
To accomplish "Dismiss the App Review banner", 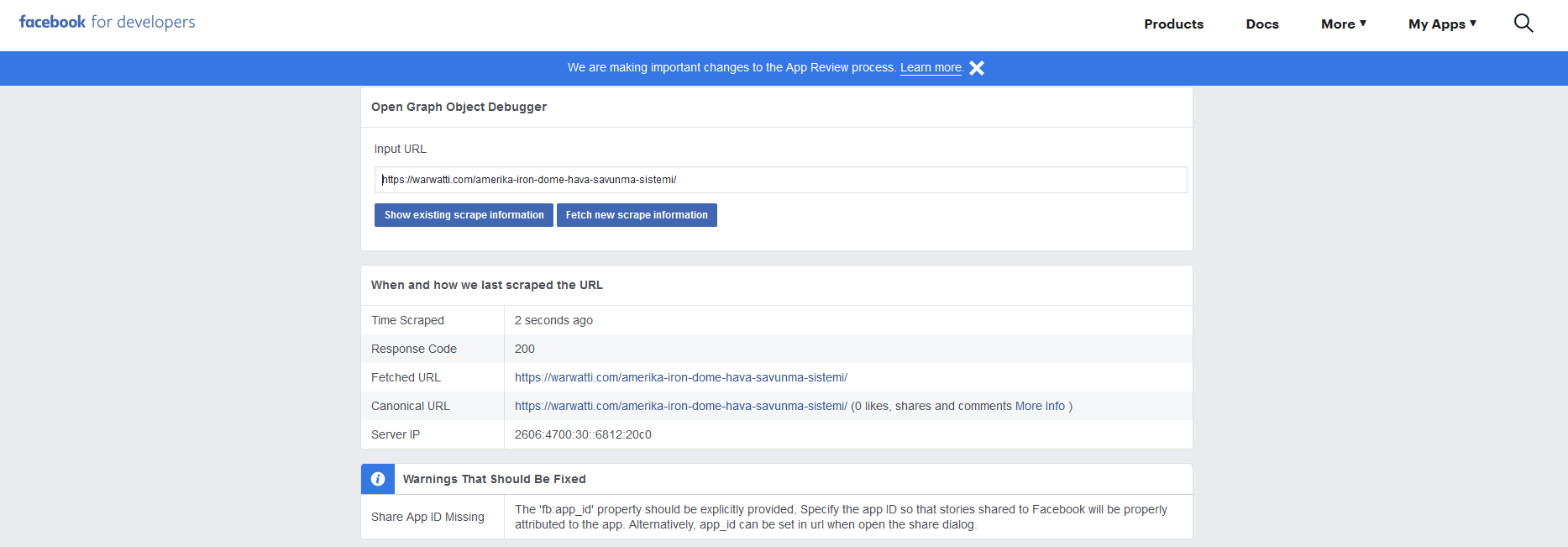I will [977, 68].
